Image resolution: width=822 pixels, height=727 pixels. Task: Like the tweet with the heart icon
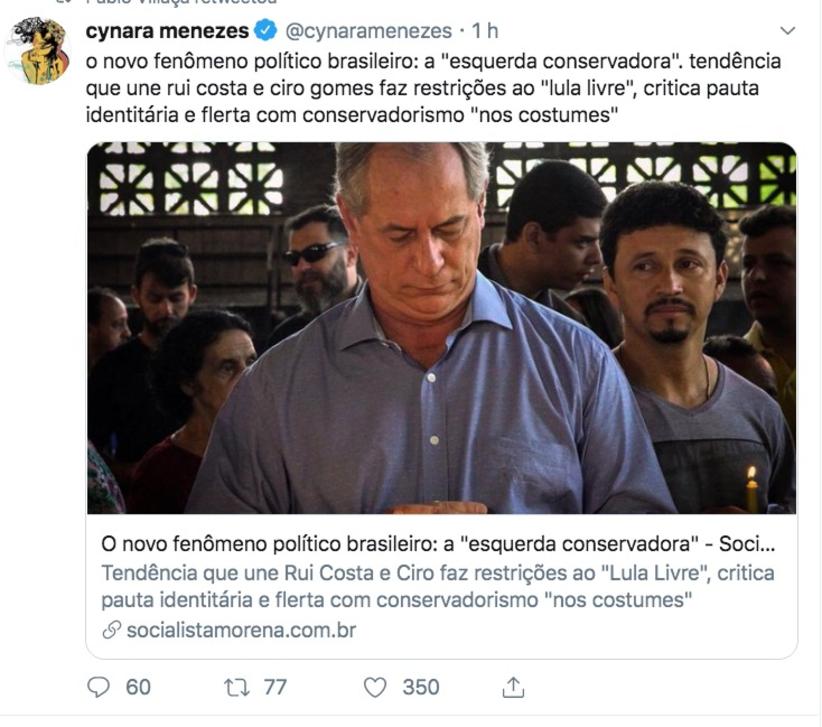(375, 687)
